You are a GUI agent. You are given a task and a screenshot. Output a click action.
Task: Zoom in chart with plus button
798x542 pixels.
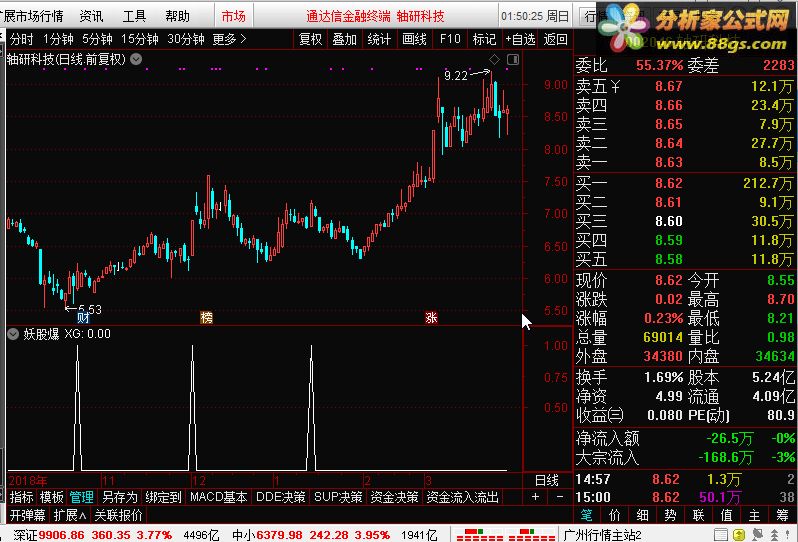(x=535, y=497)
